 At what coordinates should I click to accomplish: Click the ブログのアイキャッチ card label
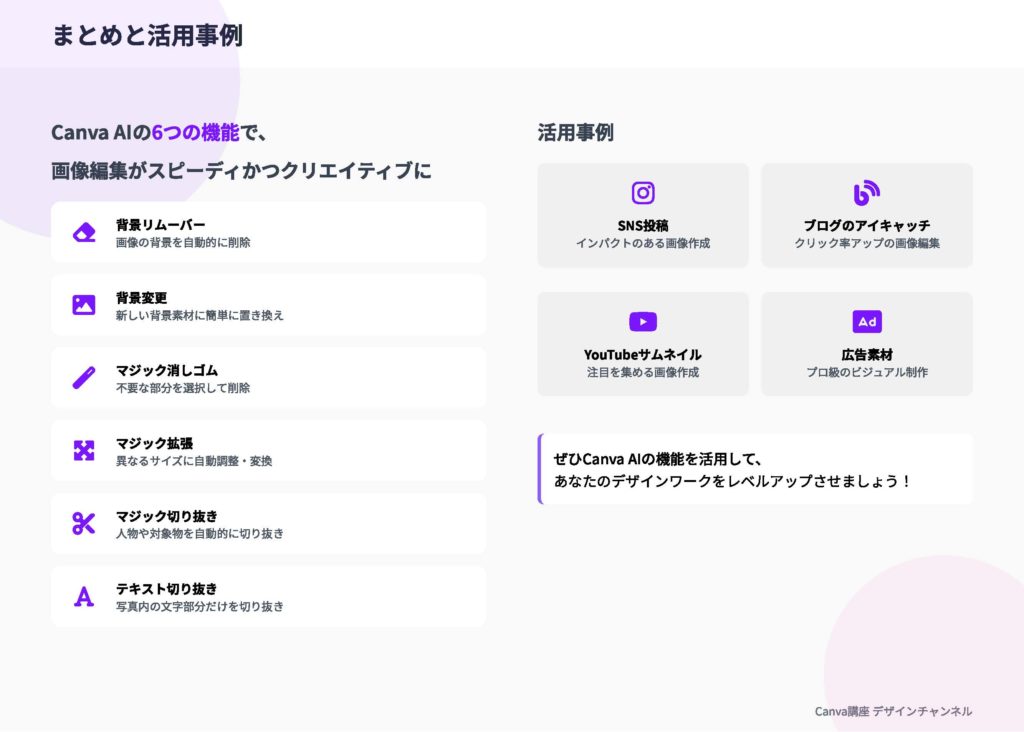pyautogui.click(x=866, y=225)
